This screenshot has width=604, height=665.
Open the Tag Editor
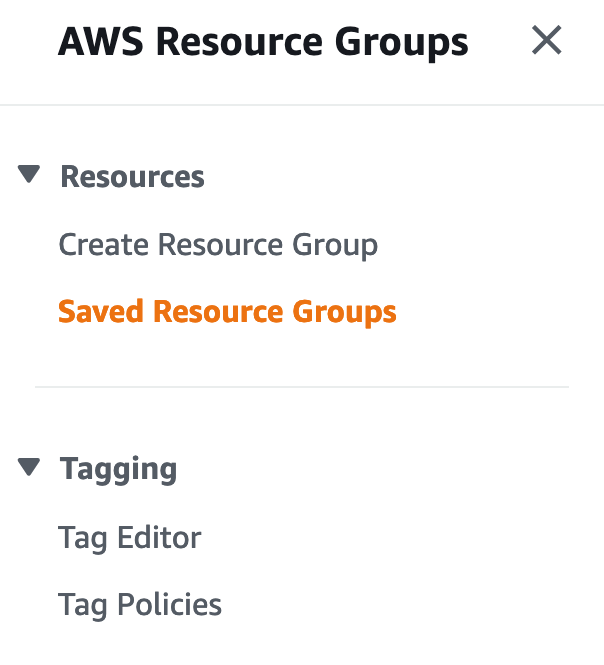[x=130, y=538]
